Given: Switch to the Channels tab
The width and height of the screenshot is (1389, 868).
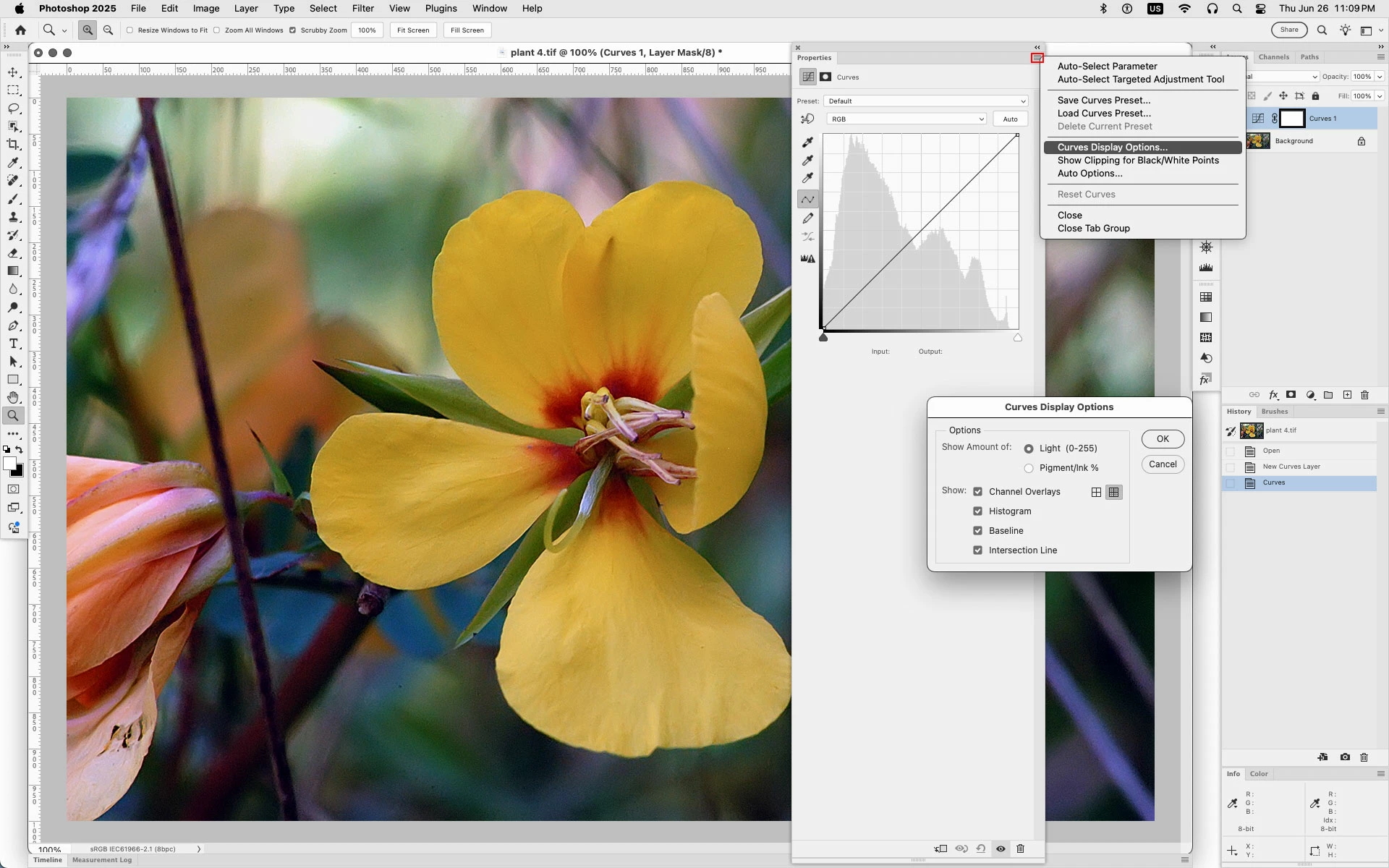Looking at the screenshot, I should 1273,57.
